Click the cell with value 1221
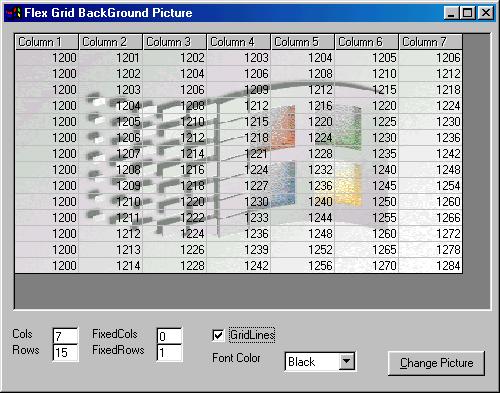Screen dimensions: 500x393 click(239, 154)
